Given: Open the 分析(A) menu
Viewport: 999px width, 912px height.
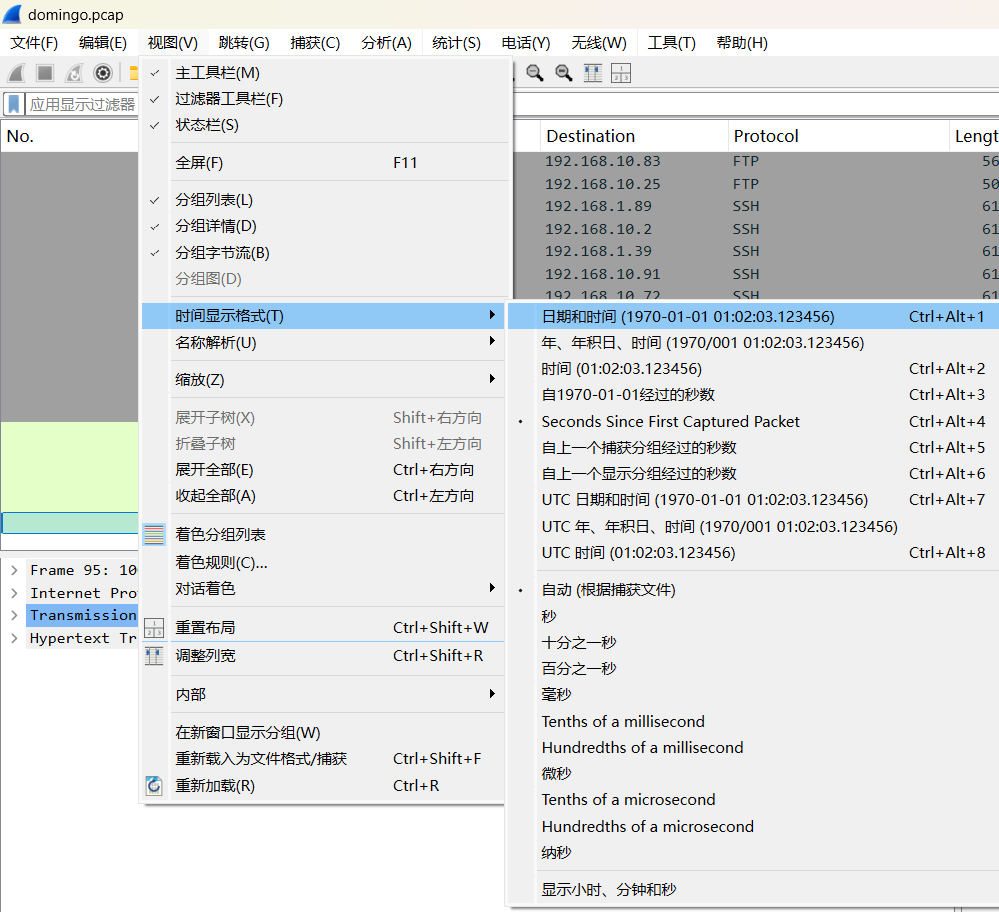Looking at the screenshot, I should 386,43.
